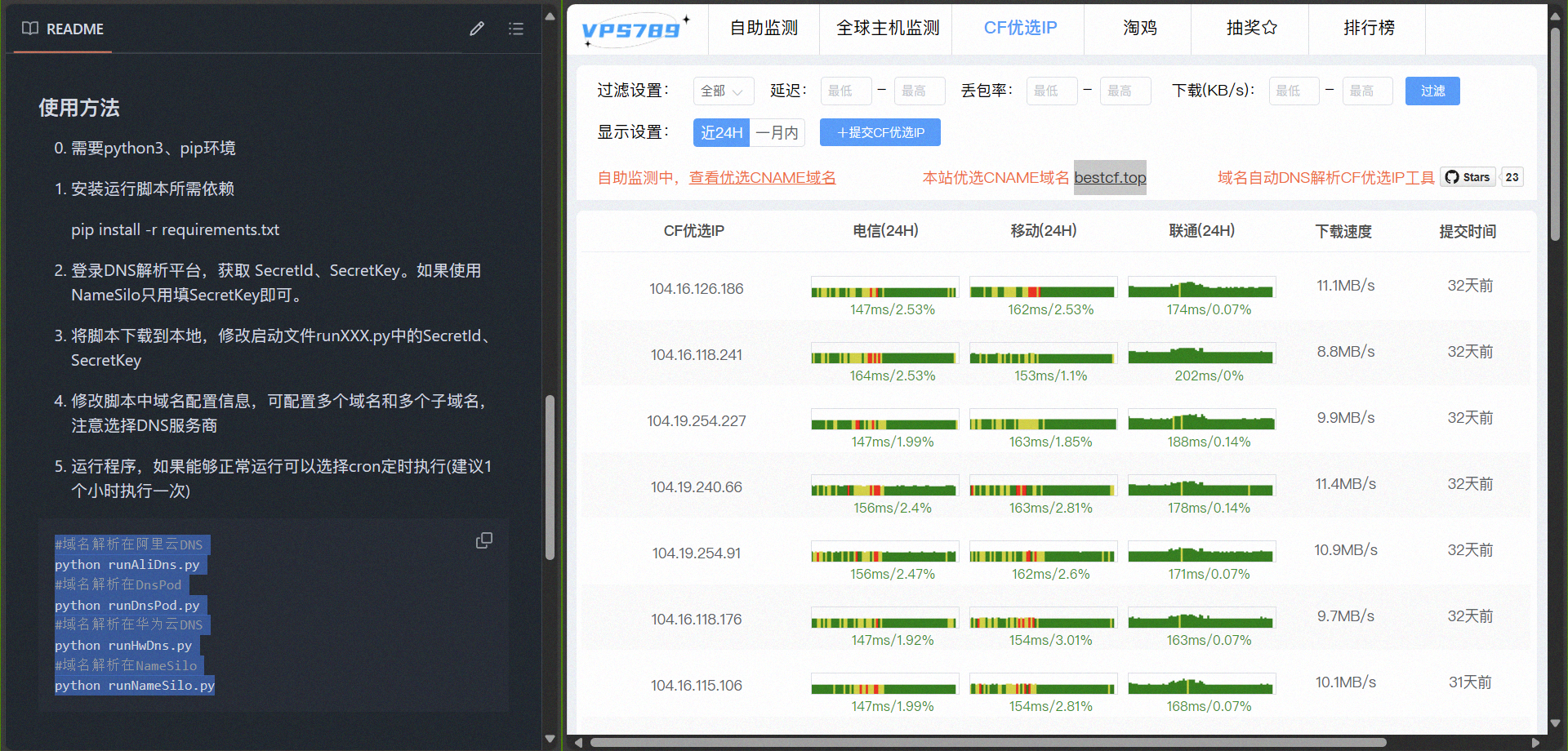Click the 电信 latency chart for 104.16.126.186
Viewport: 1568px width, 751px height.
click(884, 288)
